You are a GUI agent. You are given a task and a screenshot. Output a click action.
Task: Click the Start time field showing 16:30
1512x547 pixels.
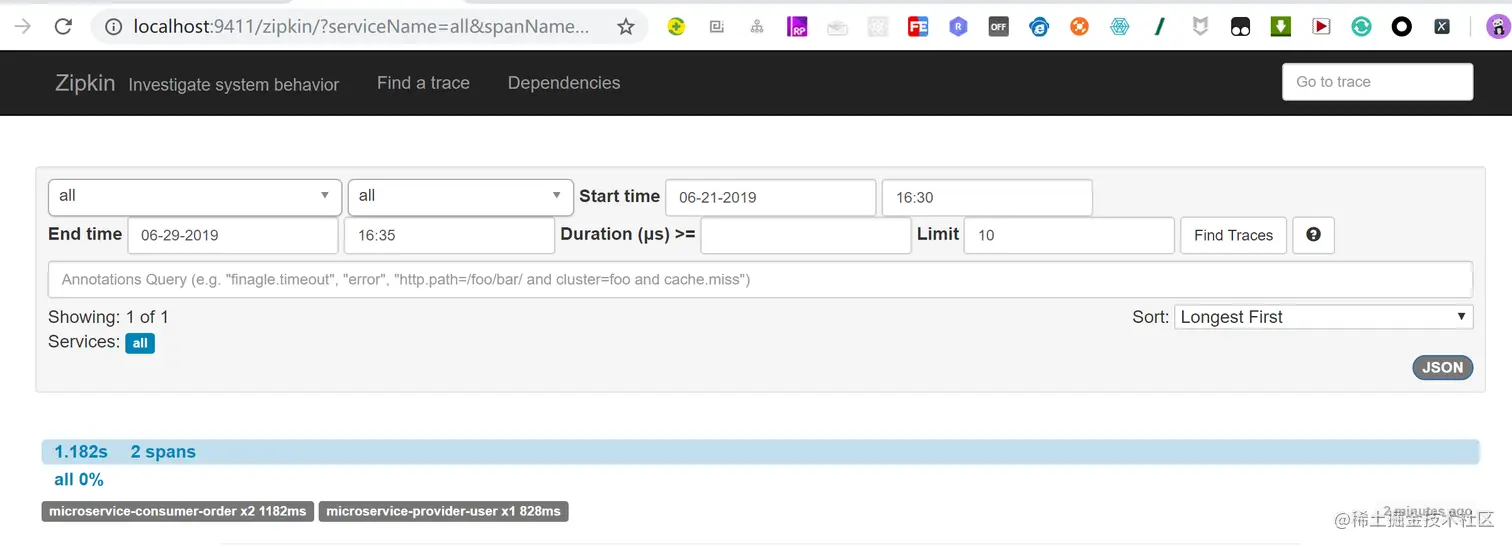(987, 197)
